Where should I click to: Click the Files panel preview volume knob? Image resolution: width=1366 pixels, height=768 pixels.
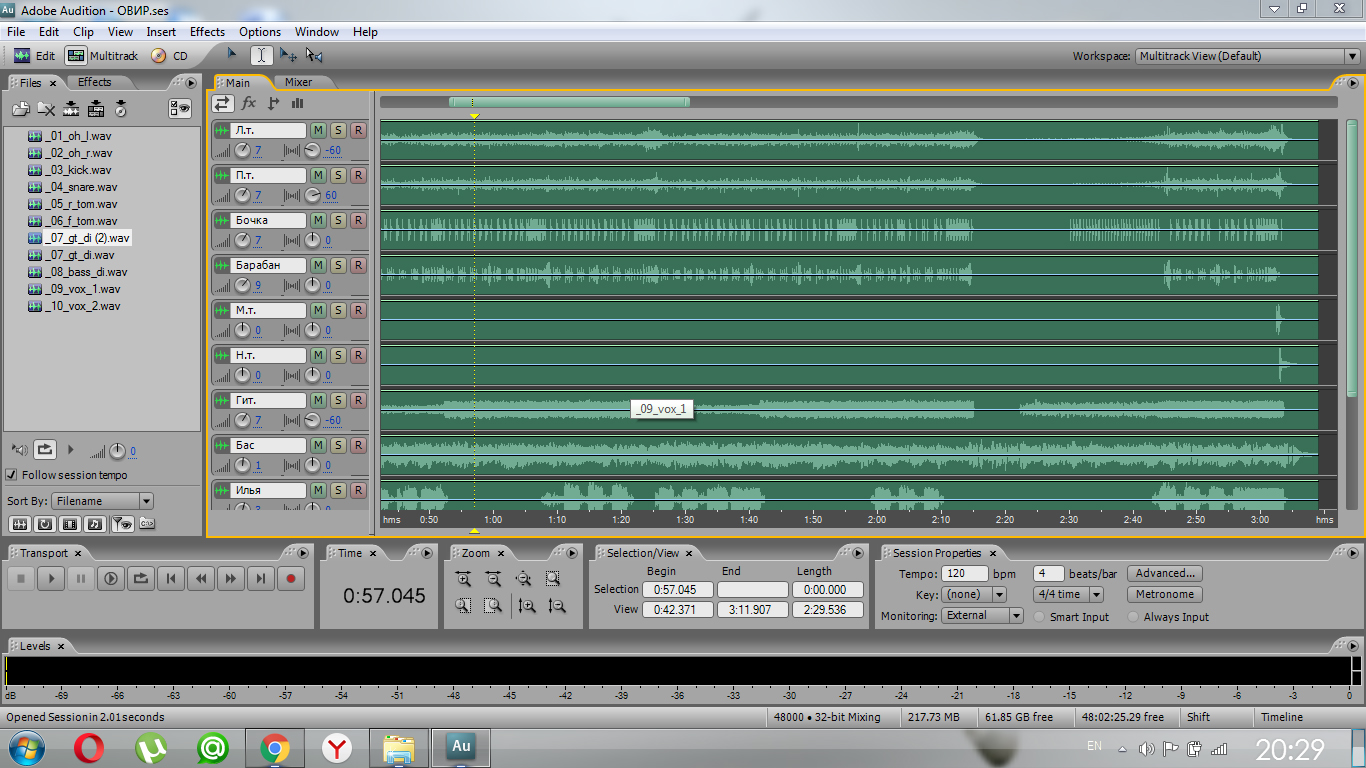117,451
